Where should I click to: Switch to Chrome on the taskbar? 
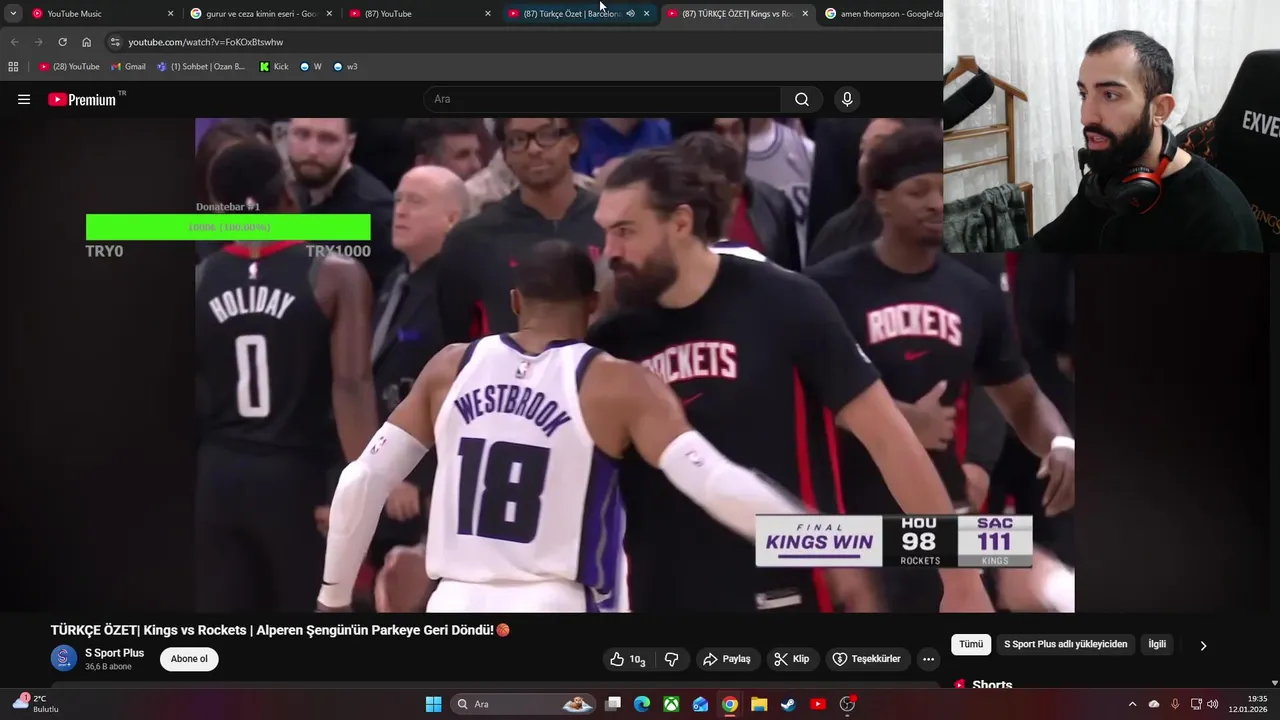click(x=730, y=704)
